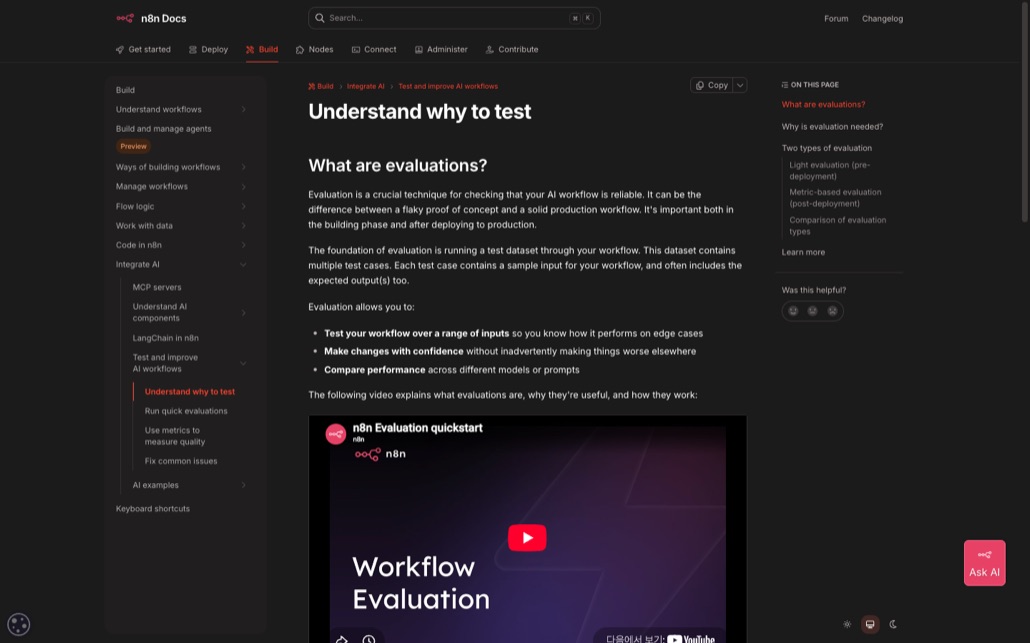Open MCP servers sidebar item
The height and width of the screenshot is (643, 1030).
pyautogui.click(x=157, y=288)
